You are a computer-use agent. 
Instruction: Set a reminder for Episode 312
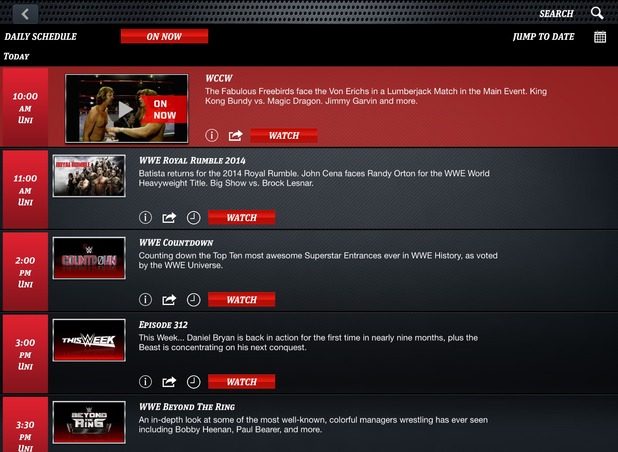194,381
